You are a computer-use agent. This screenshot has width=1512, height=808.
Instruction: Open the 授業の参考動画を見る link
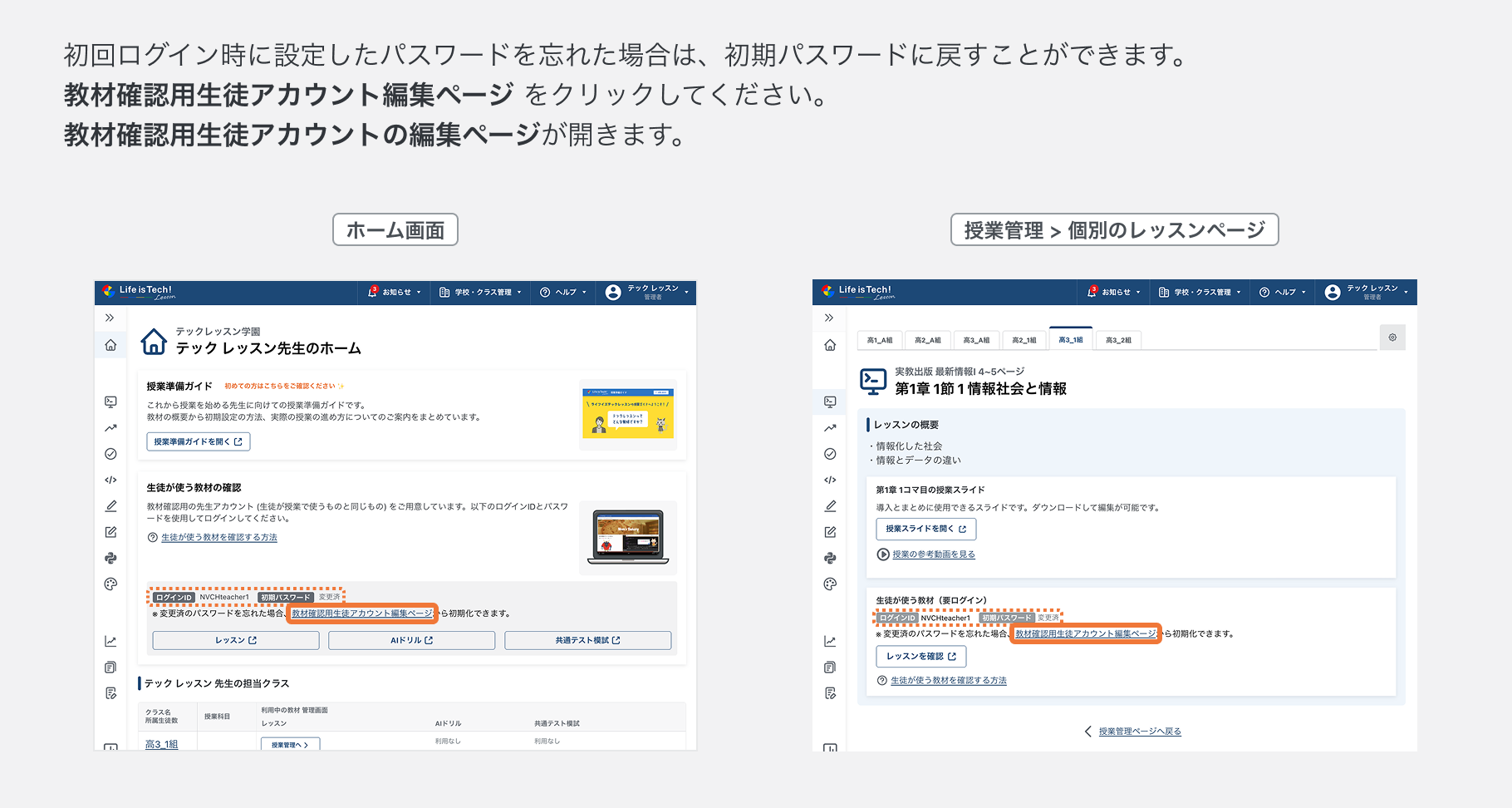coord(934,554)
